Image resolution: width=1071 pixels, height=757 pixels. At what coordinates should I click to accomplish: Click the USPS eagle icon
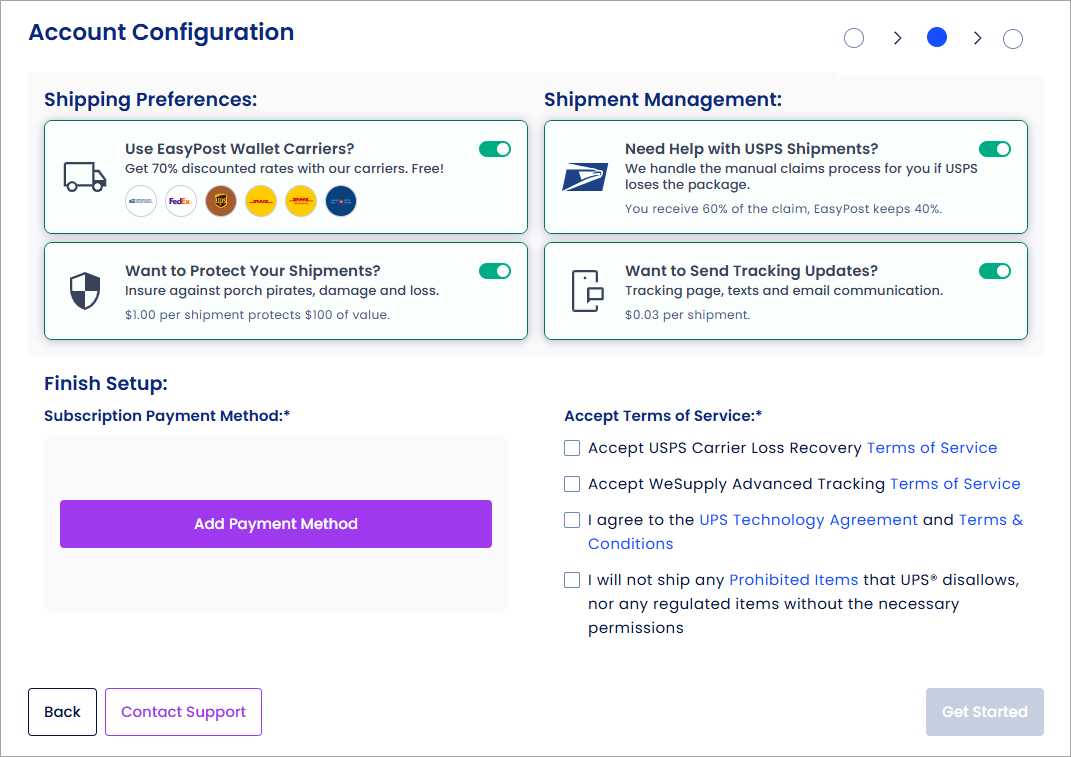click(585, 177)
